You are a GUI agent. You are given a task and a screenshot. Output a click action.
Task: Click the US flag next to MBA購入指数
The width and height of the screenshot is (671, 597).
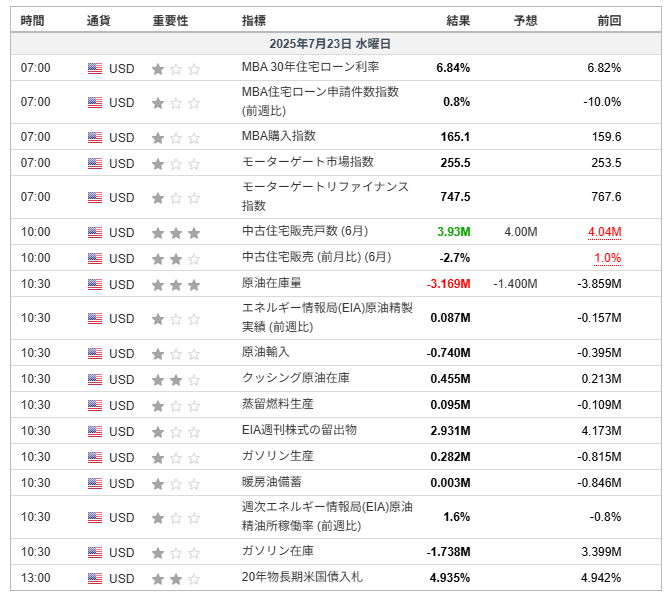point(95,137)
